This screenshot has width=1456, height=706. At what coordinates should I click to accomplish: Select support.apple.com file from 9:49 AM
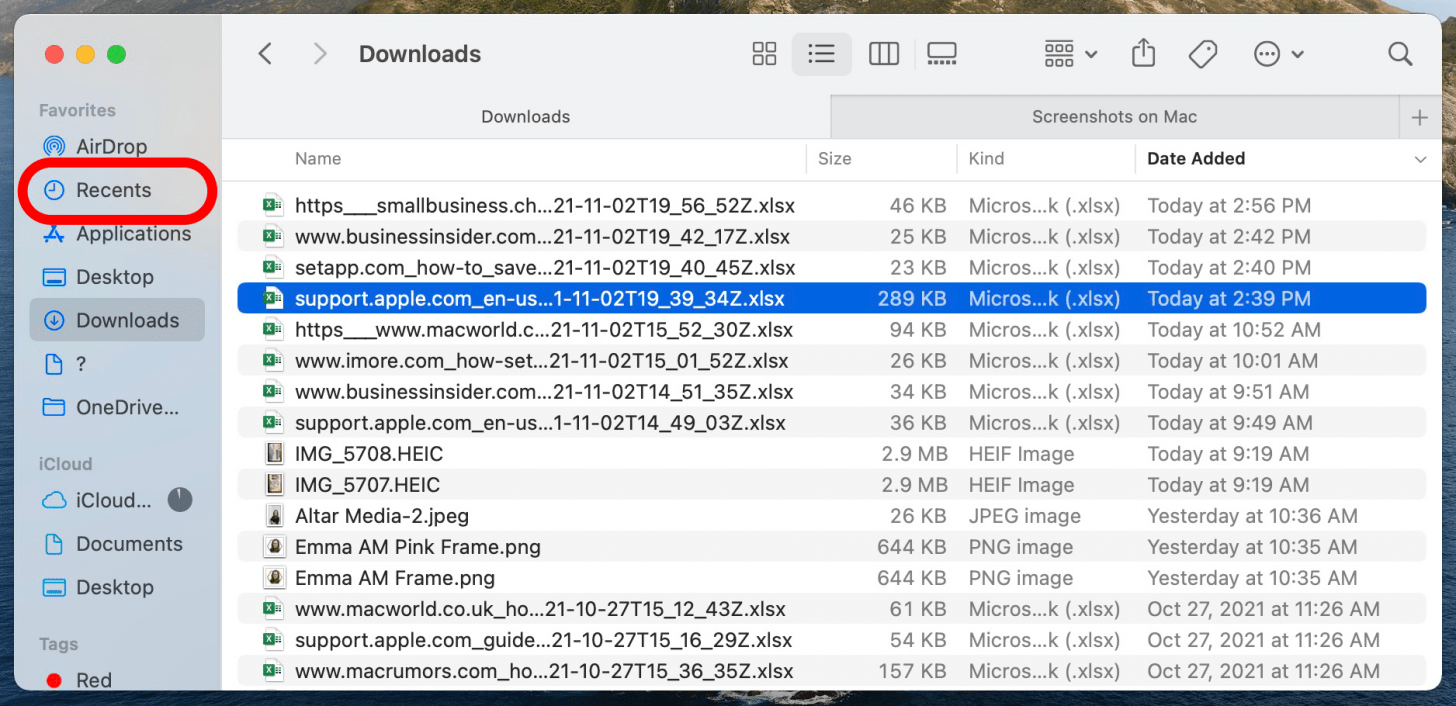[x=832, y=423]
